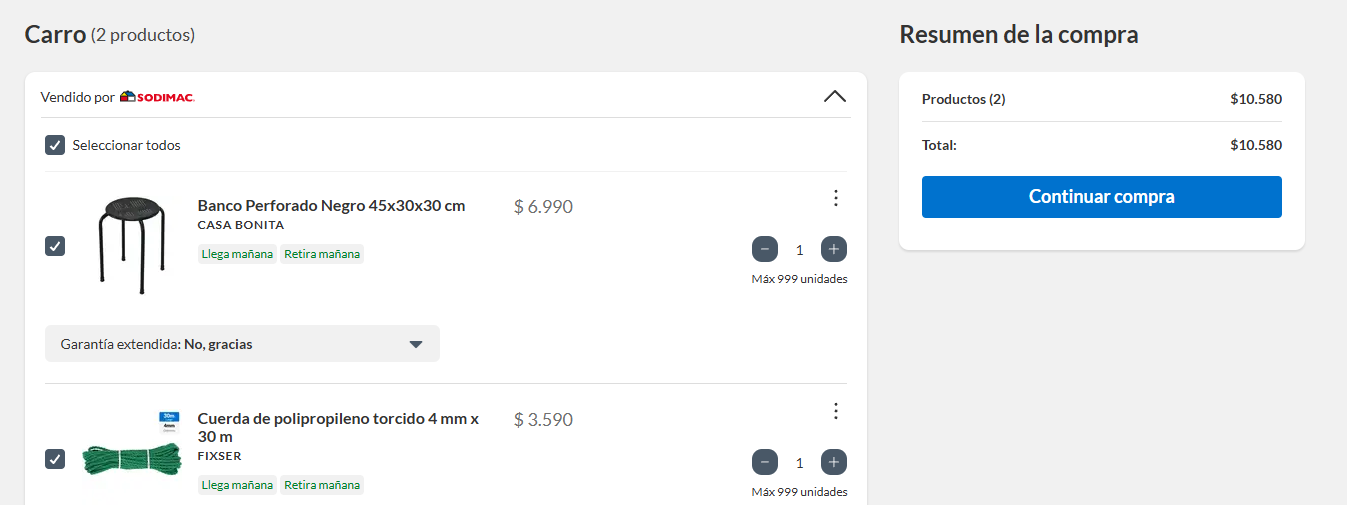The image size is (1347, 505).
Task: Click the Garantía extendida dropdown arrow
Action: pos(417,344)
